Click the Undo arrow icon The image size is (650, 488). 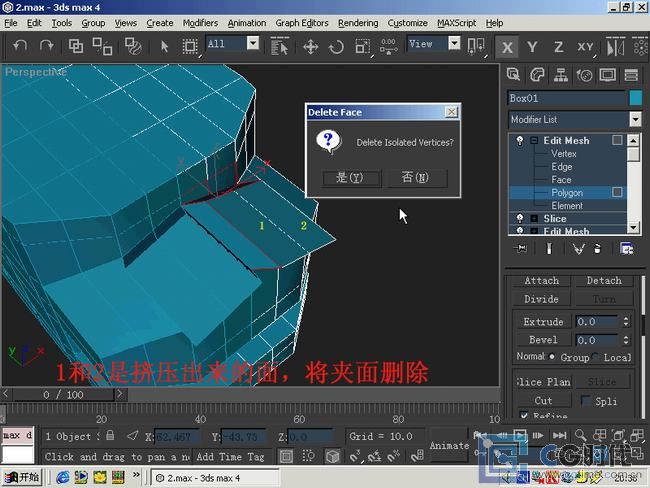[x=19, y=46]
